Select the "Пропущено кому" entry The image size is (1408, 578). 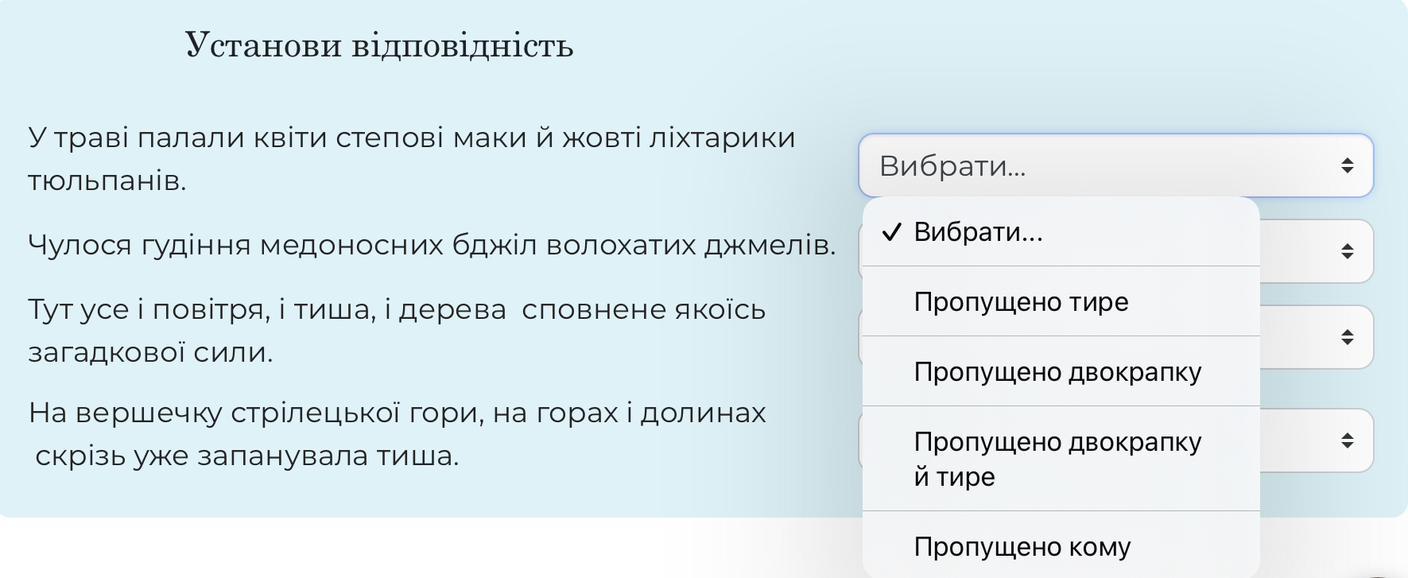coord(1022,547)
